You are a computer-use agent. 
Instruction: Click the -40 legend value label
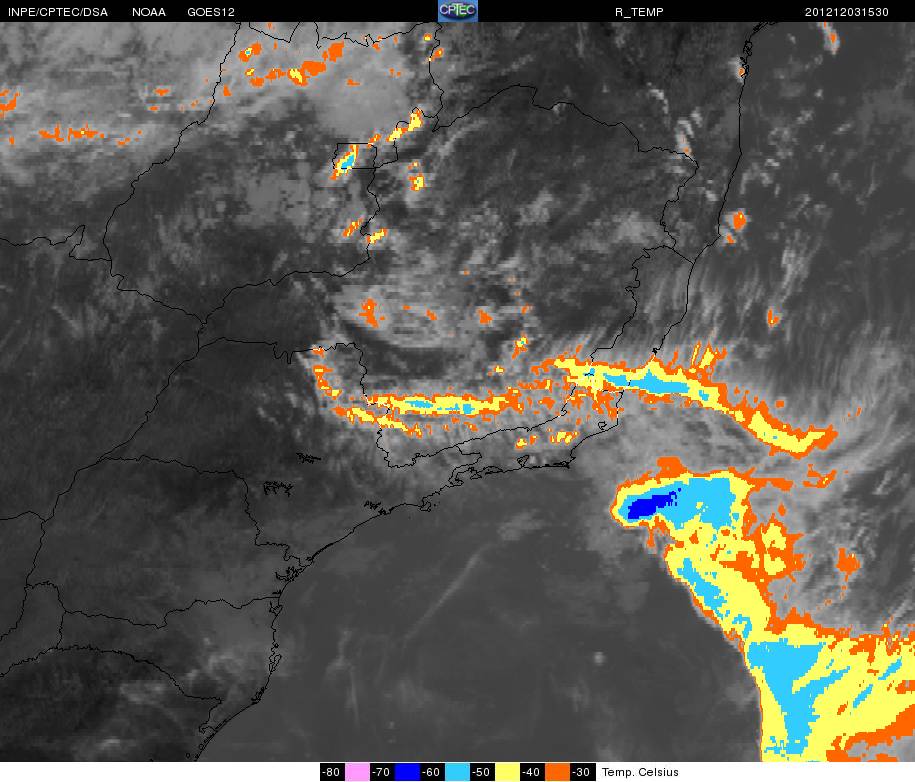click(532, 772)
